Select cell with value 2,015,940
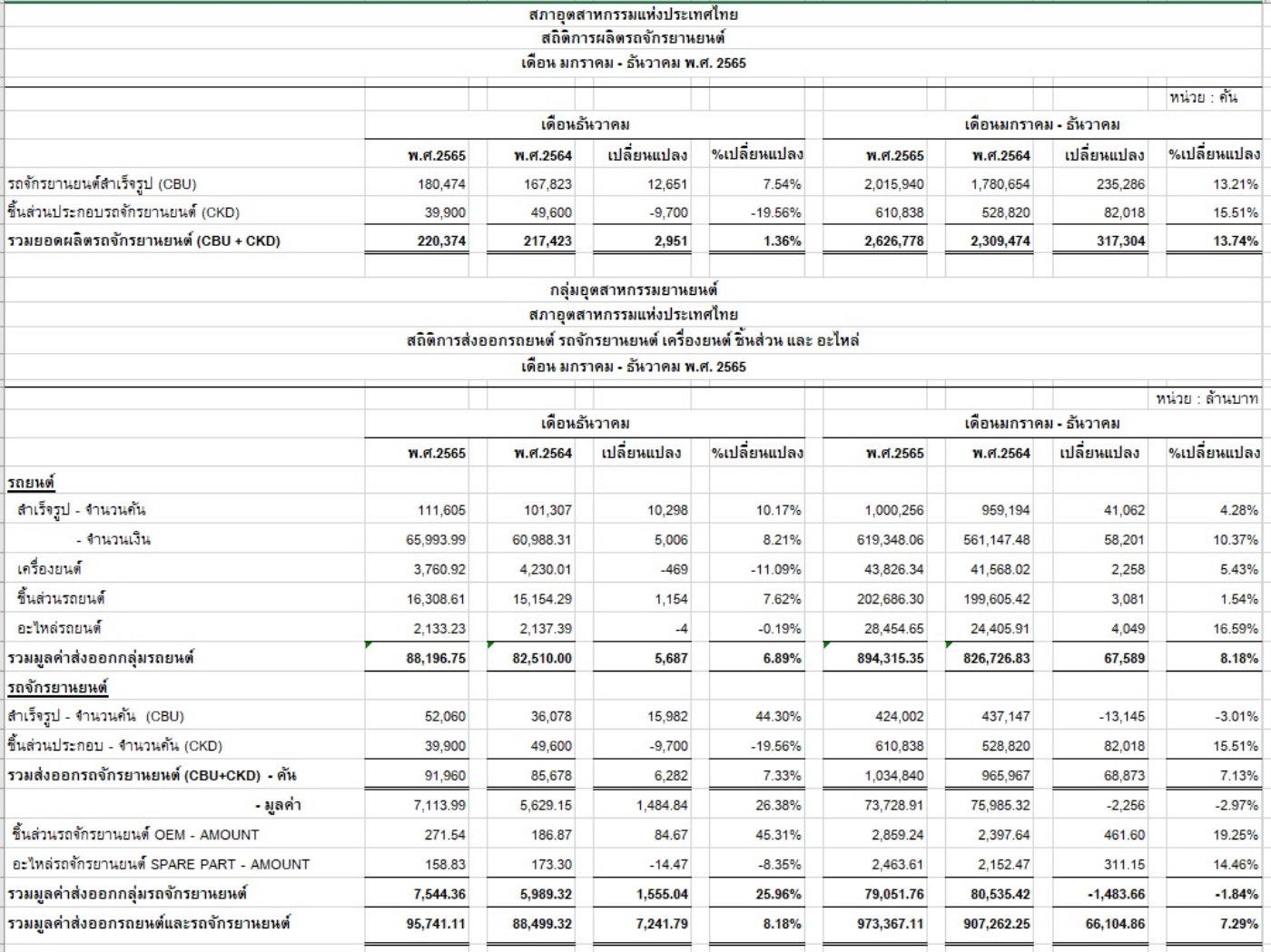This screenshot has height=952, width=1271. 894,184
